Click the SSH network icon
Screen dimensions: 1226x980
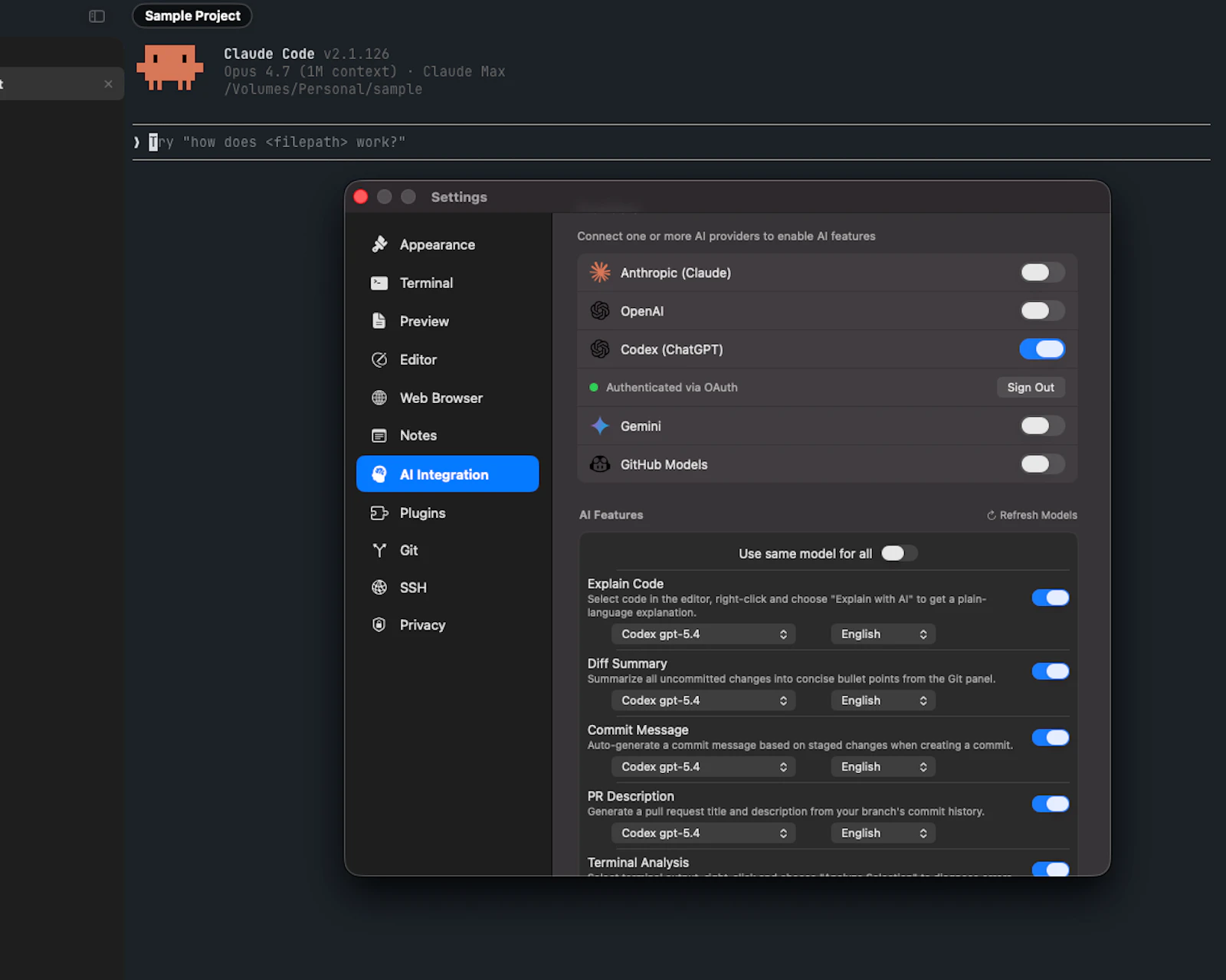pyautogui.click(x=379, y=588)
